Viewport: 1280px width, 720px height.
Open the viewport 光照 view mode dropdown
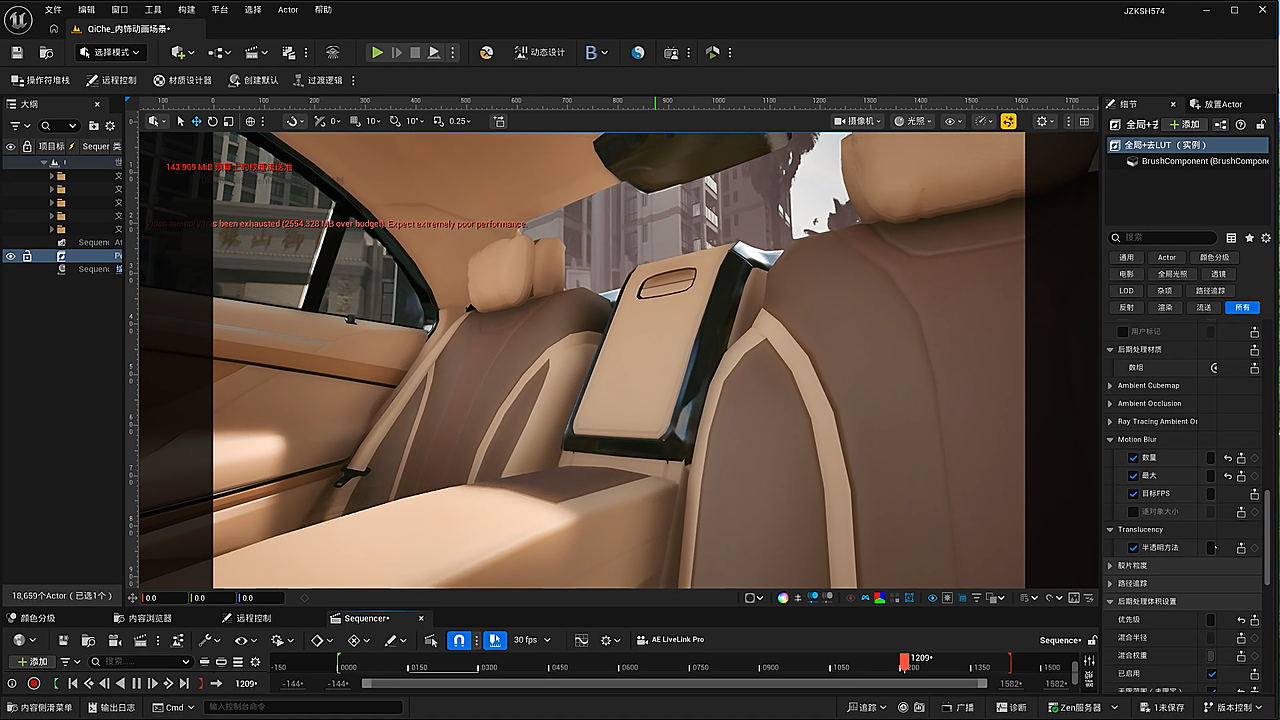coord(913,121)
